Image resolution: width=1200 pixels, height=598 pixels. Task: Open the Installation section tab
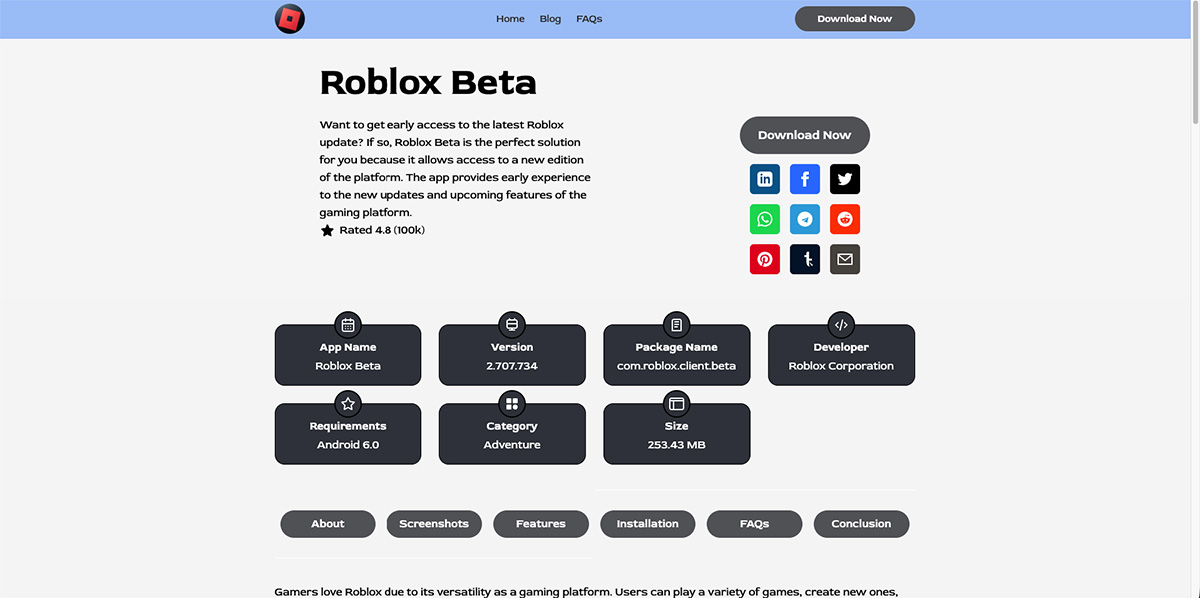pyautogui.click(x=647, y=523)
